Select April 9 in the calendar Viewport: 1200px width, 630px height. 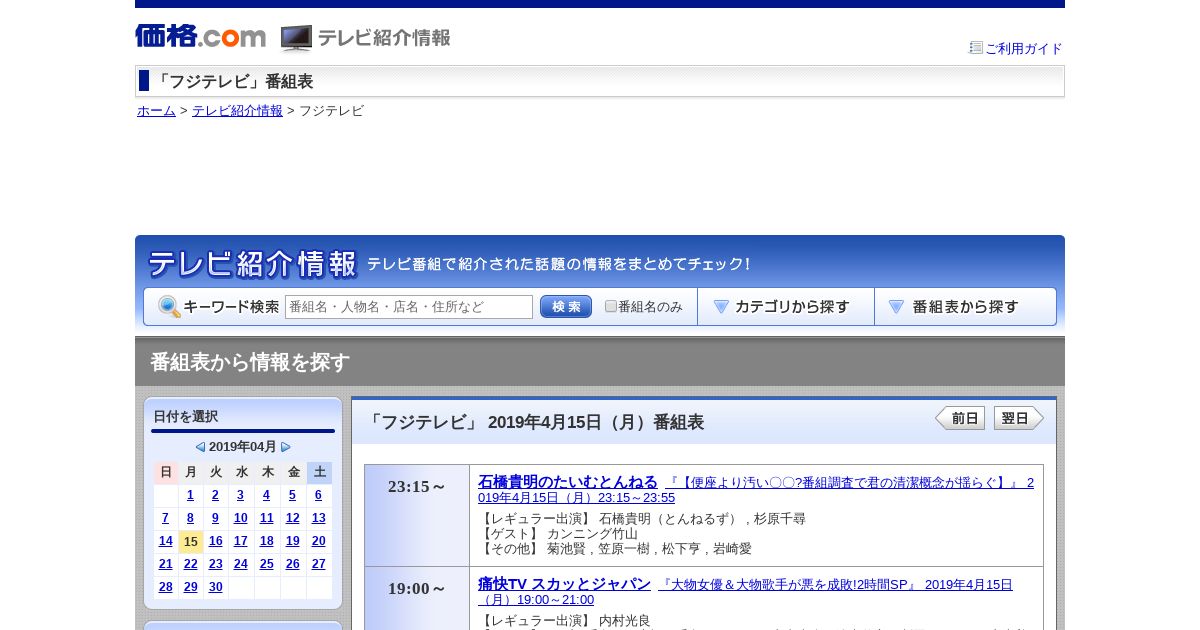point(215,518)
